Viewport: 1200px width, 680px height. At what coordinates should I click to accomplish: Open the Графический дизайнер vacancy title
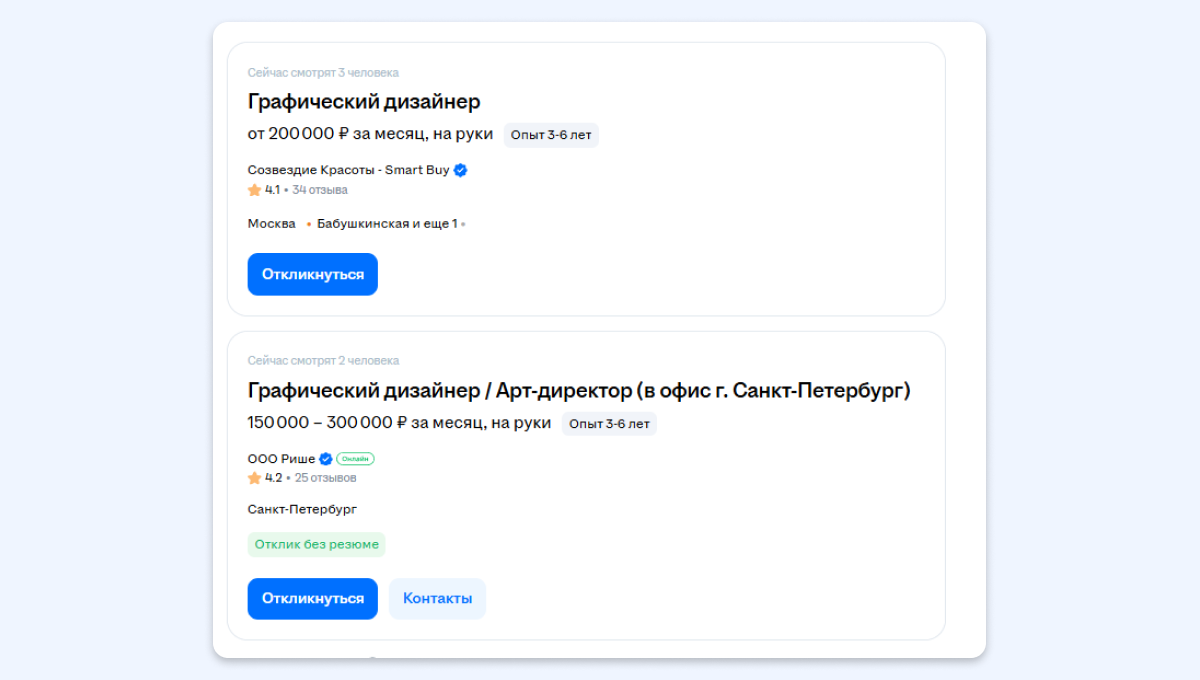click(x=364, y=102)
